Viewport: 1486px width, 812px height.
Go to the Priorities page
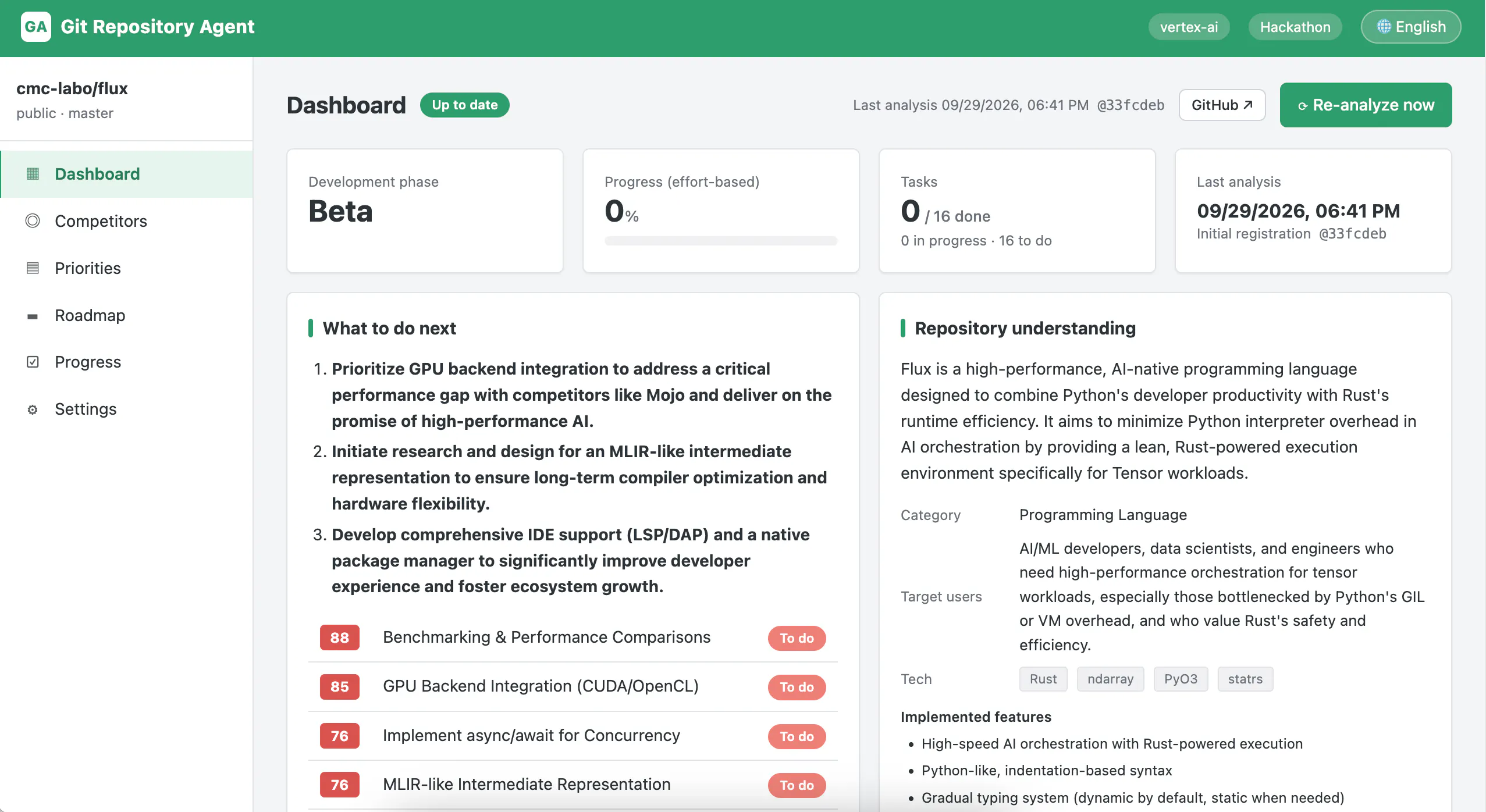coord(127,268)
